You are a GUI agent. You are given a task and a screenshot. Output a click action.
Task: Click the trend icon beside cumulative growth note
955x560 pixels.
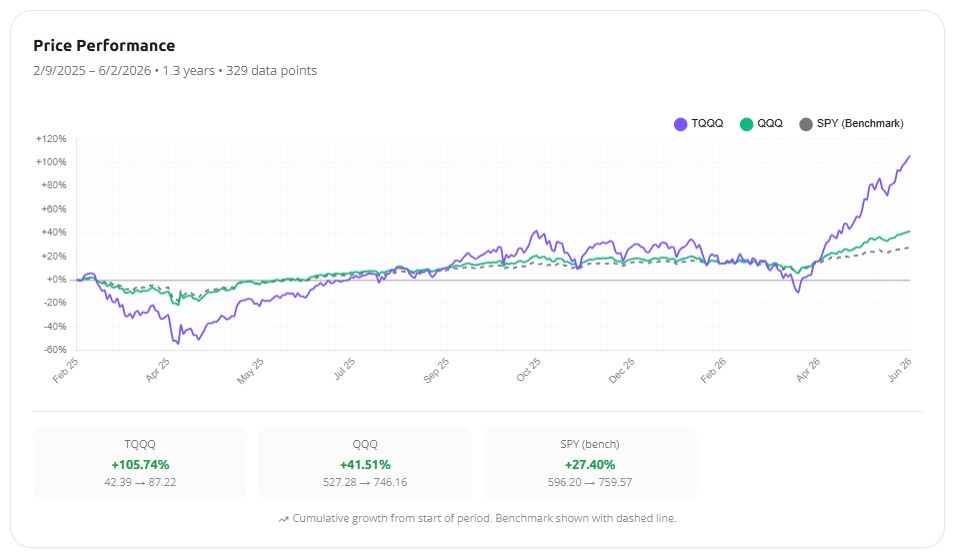[283, 519]
